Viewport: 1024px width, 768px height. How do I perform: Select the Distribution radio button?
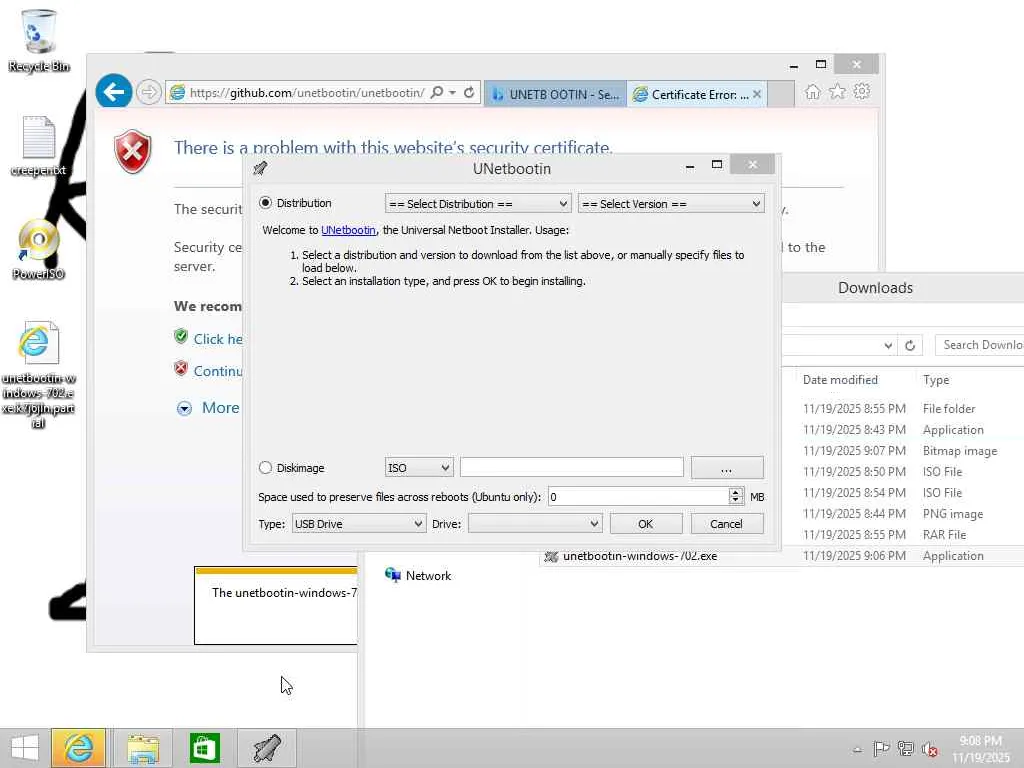pyautogui.click(x=265, y=203)
